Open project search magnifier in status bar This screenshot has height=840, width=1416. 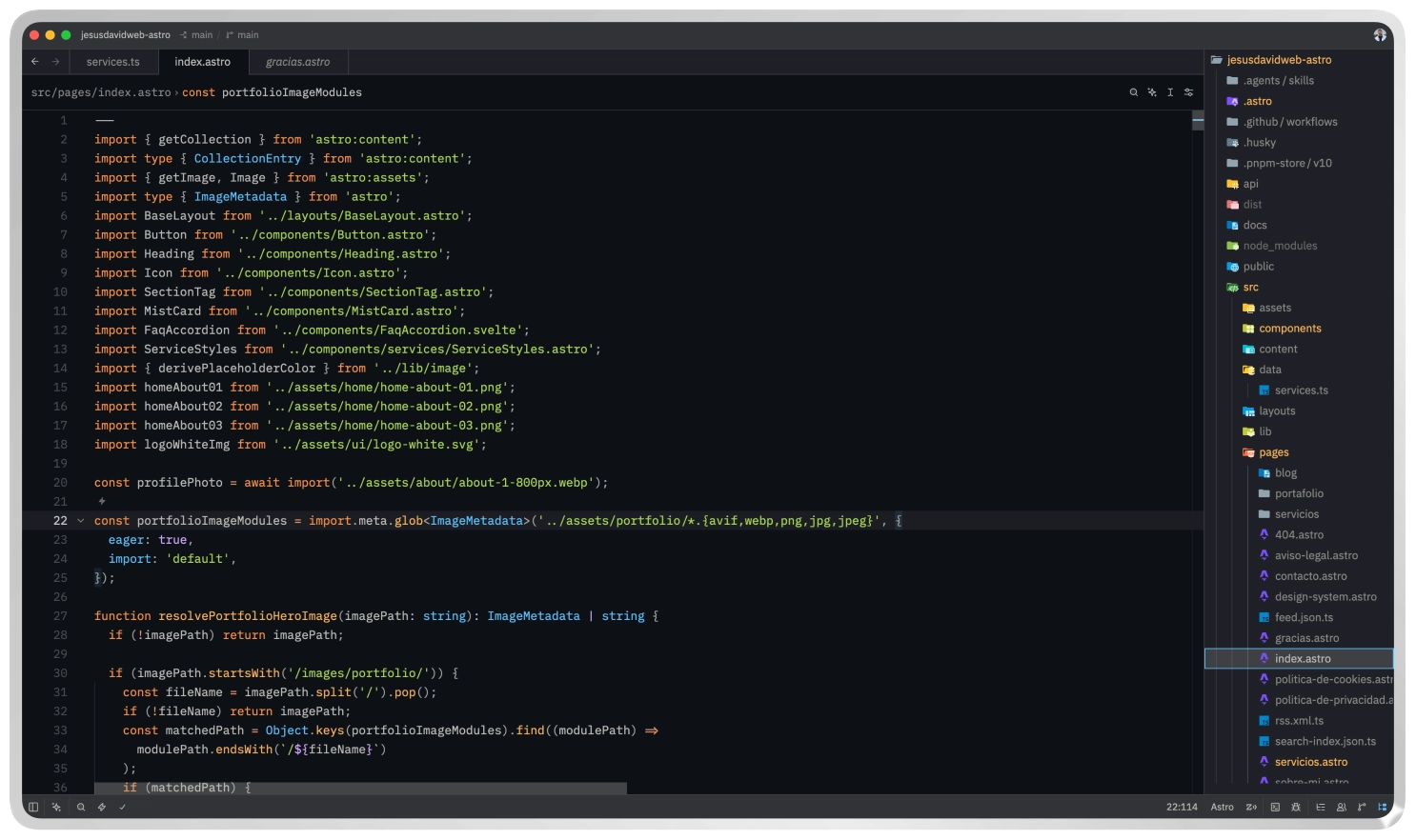[x=81, y=807]
